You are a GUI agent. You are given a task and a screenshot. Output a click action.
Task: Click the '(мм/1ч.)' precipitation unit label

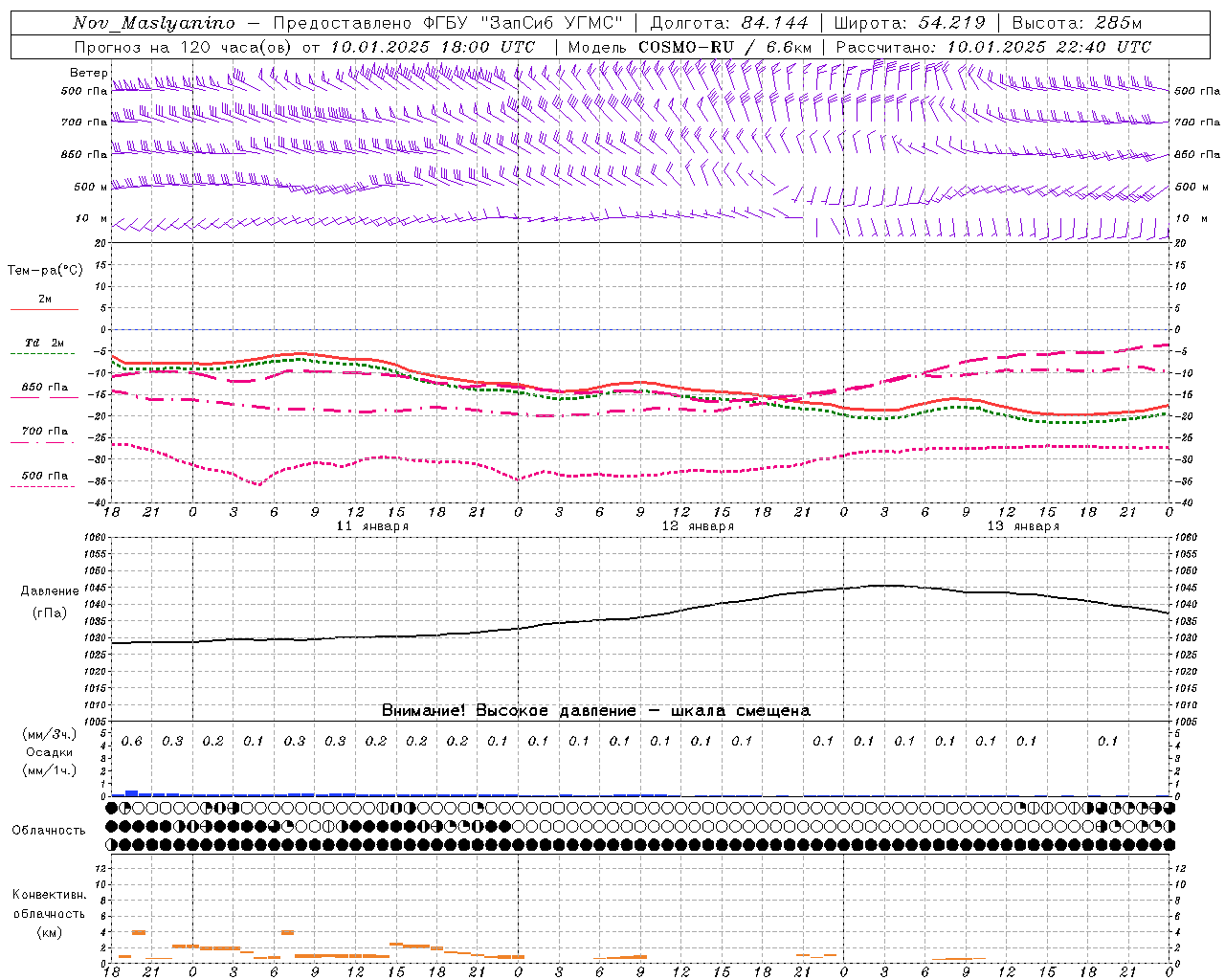(x=49, y=770)
